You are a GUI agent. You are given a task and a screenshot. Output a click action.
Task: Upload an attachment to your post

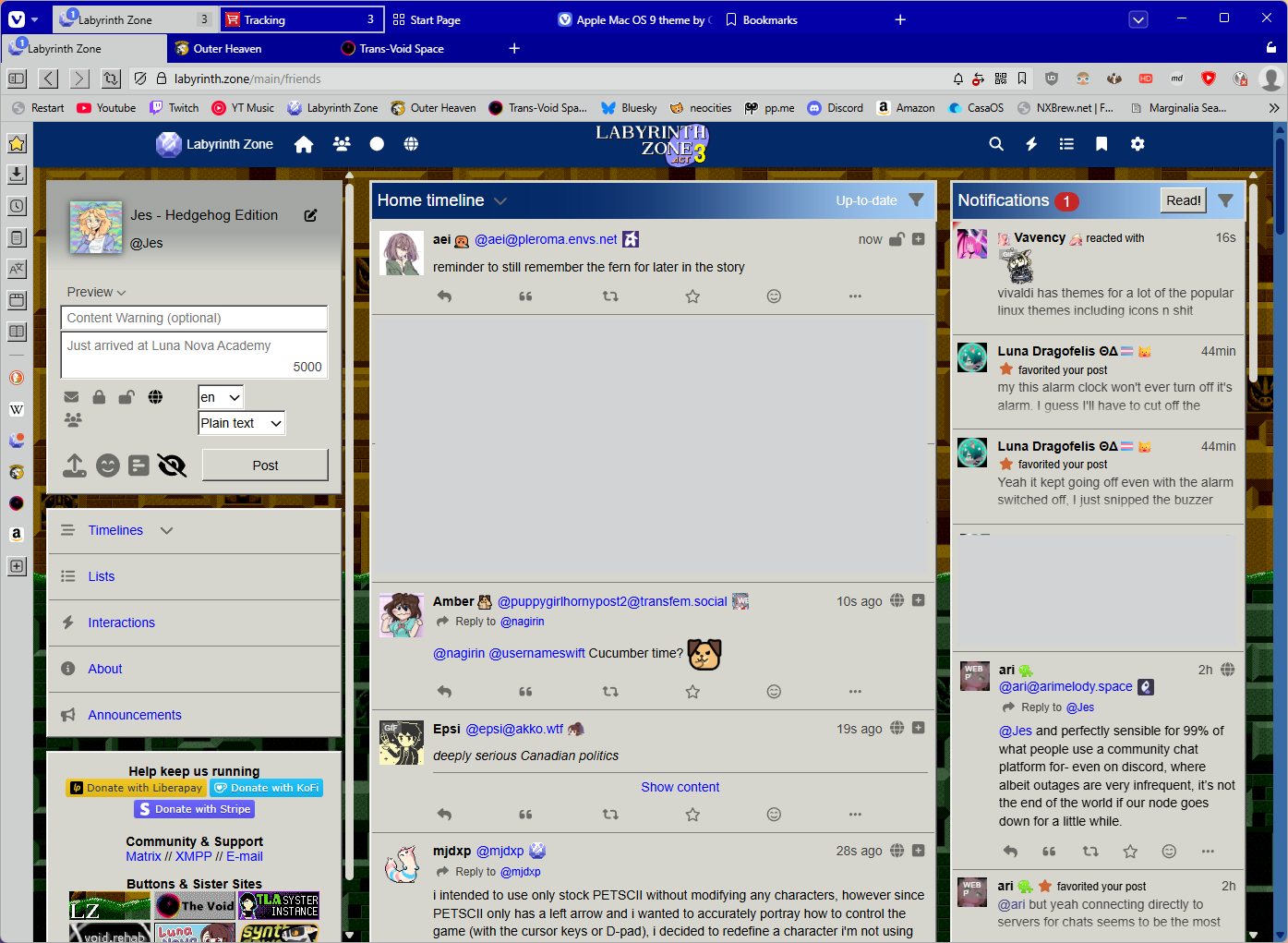(x=75, y=465)
